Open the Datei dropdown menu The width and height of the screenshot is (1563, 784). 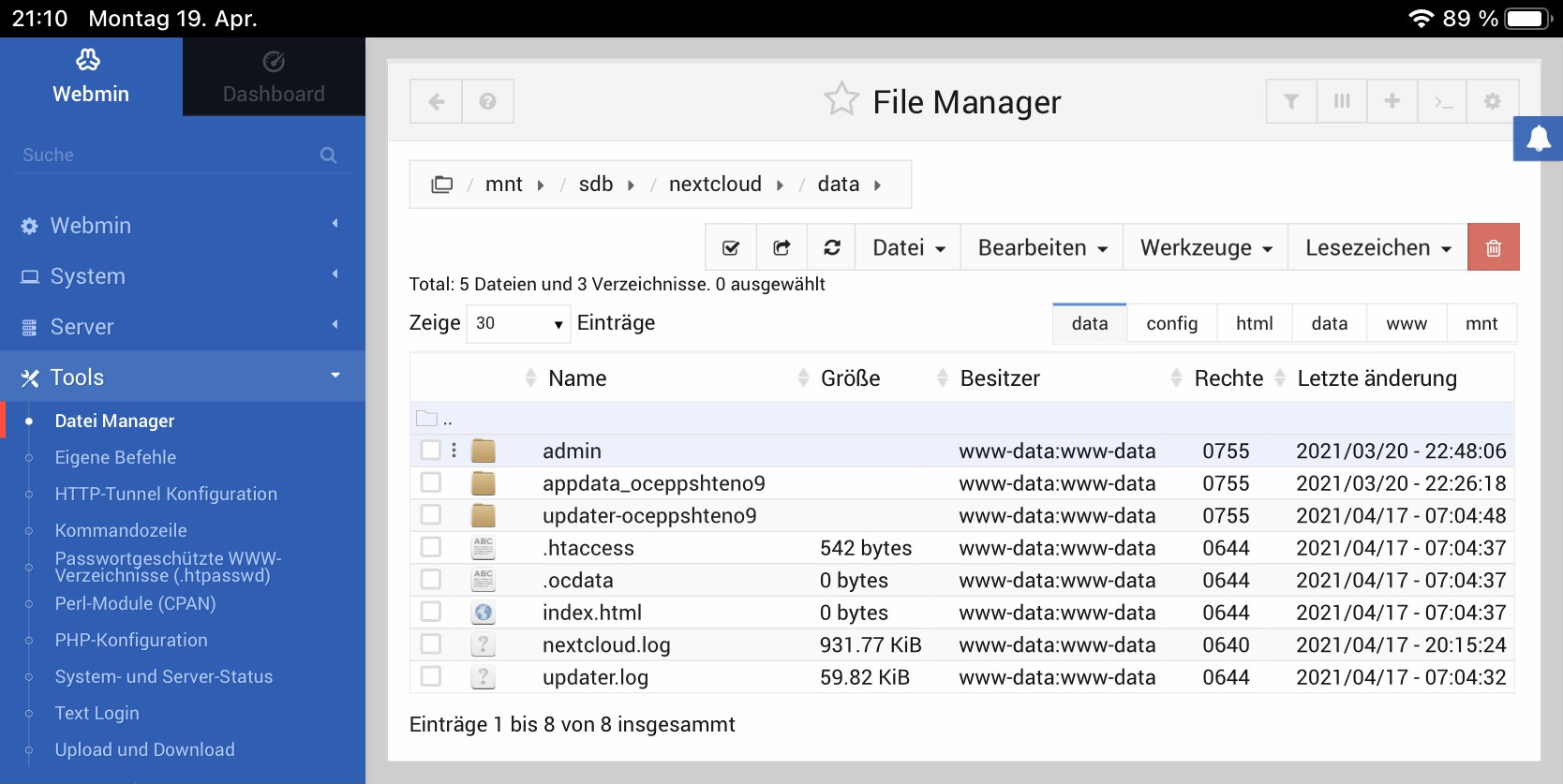(909, 247)
